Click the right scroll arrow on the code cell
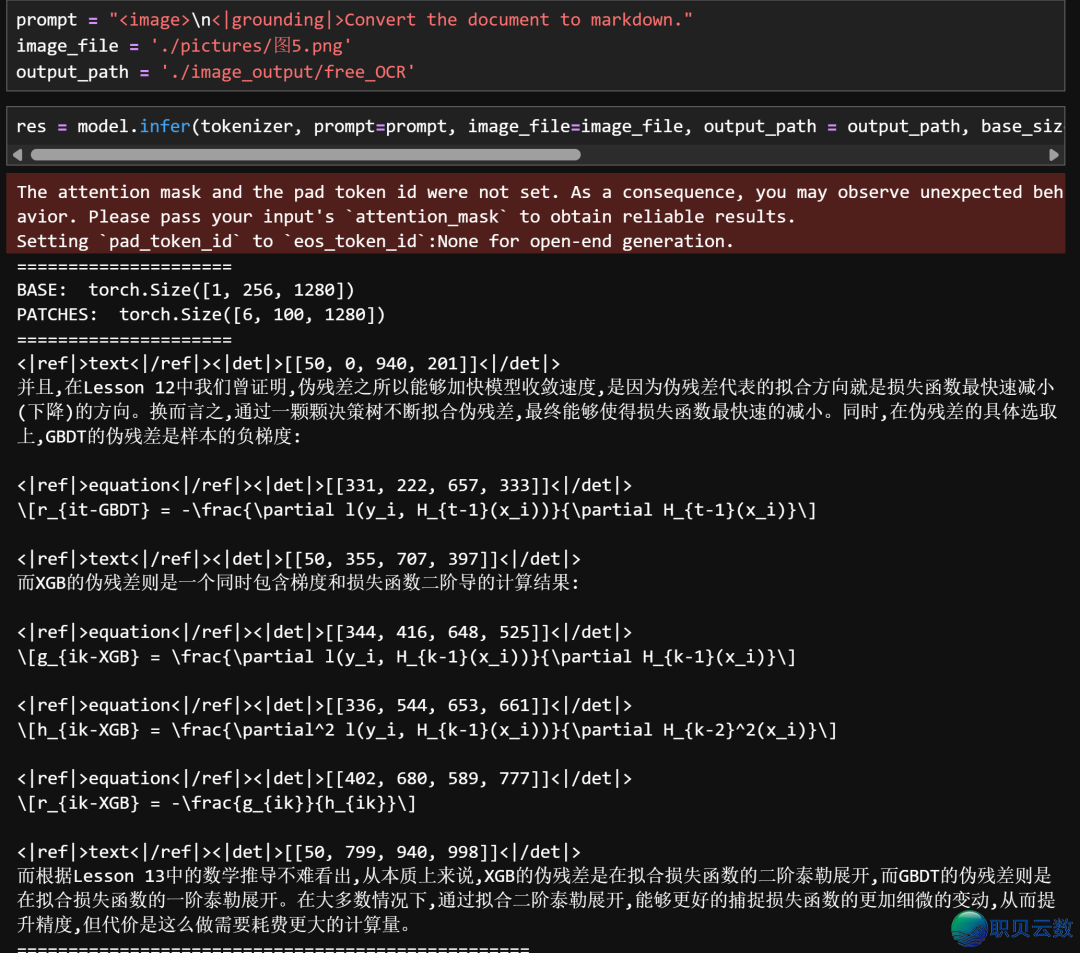This screenshot has height=953, width=1080. (1055, 155)
